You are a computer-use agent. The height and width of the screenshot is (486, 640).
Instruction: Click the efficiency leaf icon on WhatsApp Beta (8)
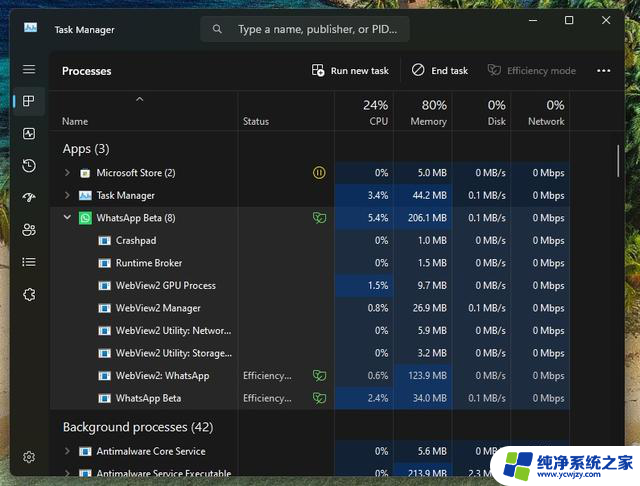(x=319, y=218)
